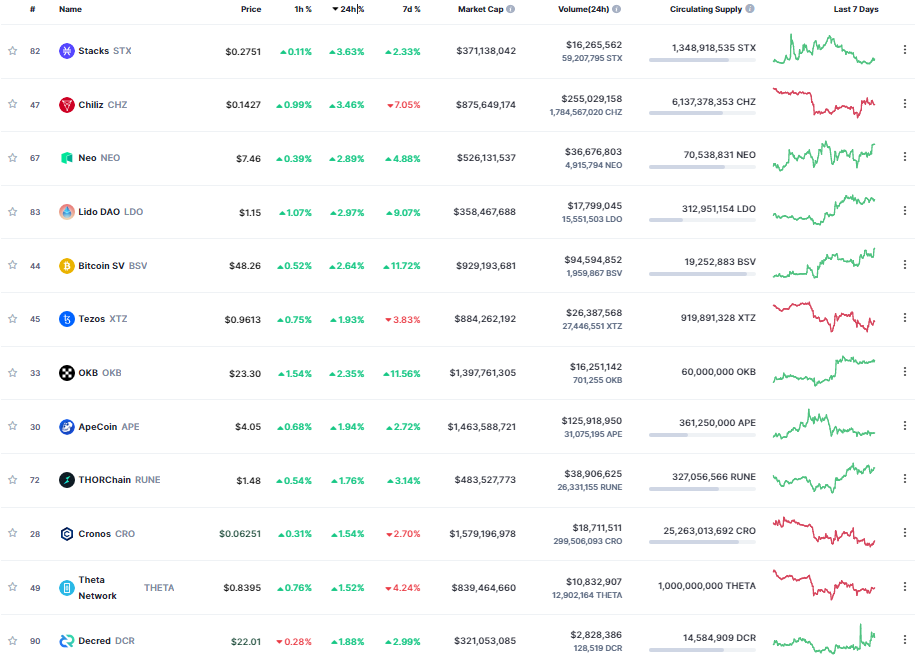Screen dimensions: 924x656
Task: Open the Cronos 7-day sparkline chart
Action: pyautogui.click(x=824, y=532)
